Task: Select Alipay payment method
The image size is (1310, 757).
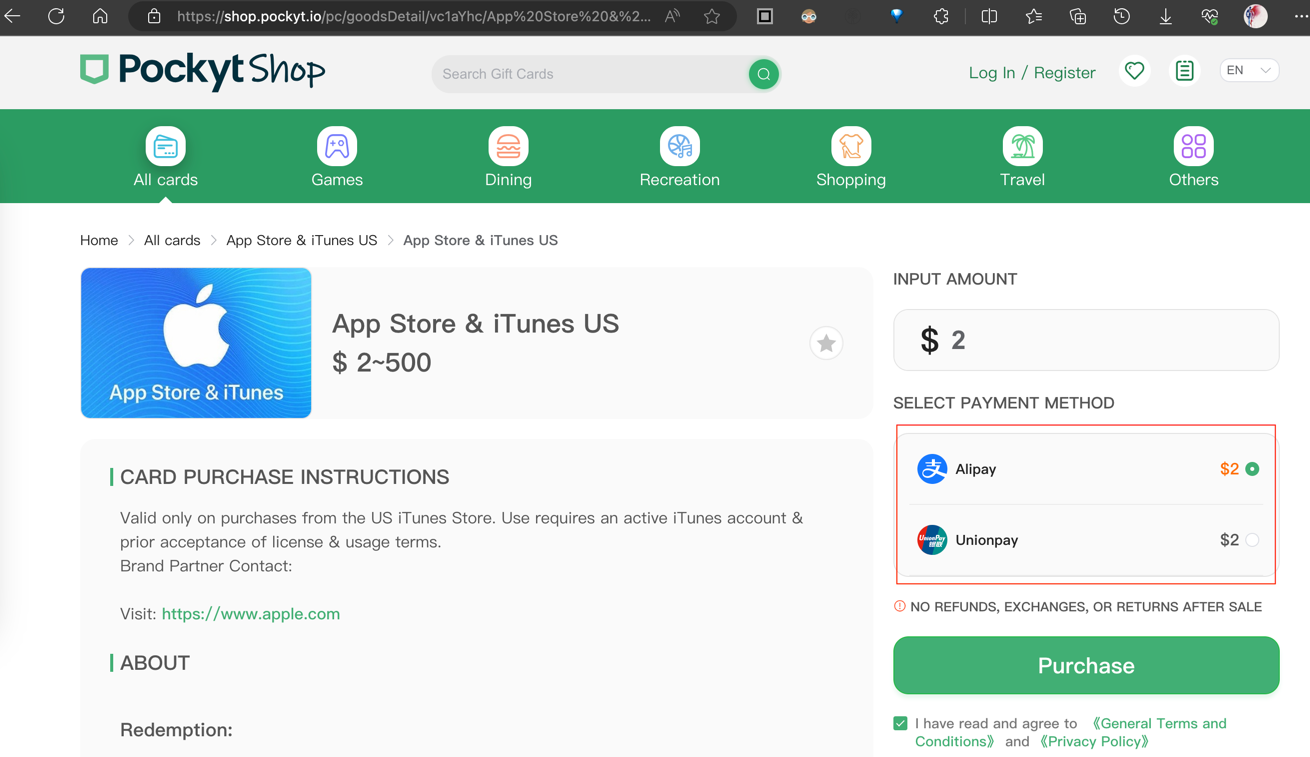Action: [1252, 469]
